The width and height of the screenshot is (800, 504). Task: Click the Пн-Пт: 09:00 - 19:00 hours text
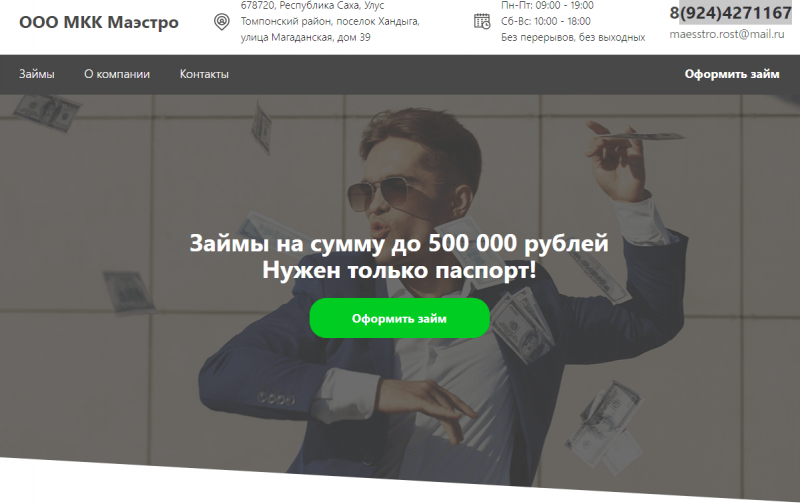coord(547,6)
